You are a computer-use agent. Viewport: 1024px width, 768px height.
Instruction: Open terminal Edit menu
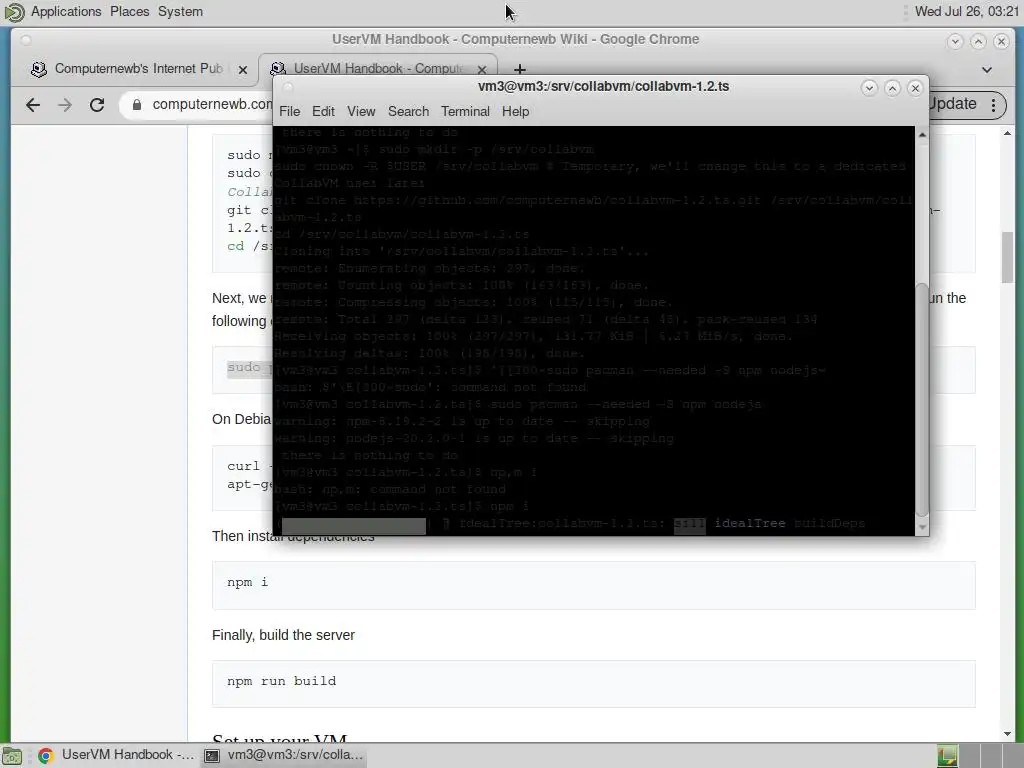click(323, 112)
